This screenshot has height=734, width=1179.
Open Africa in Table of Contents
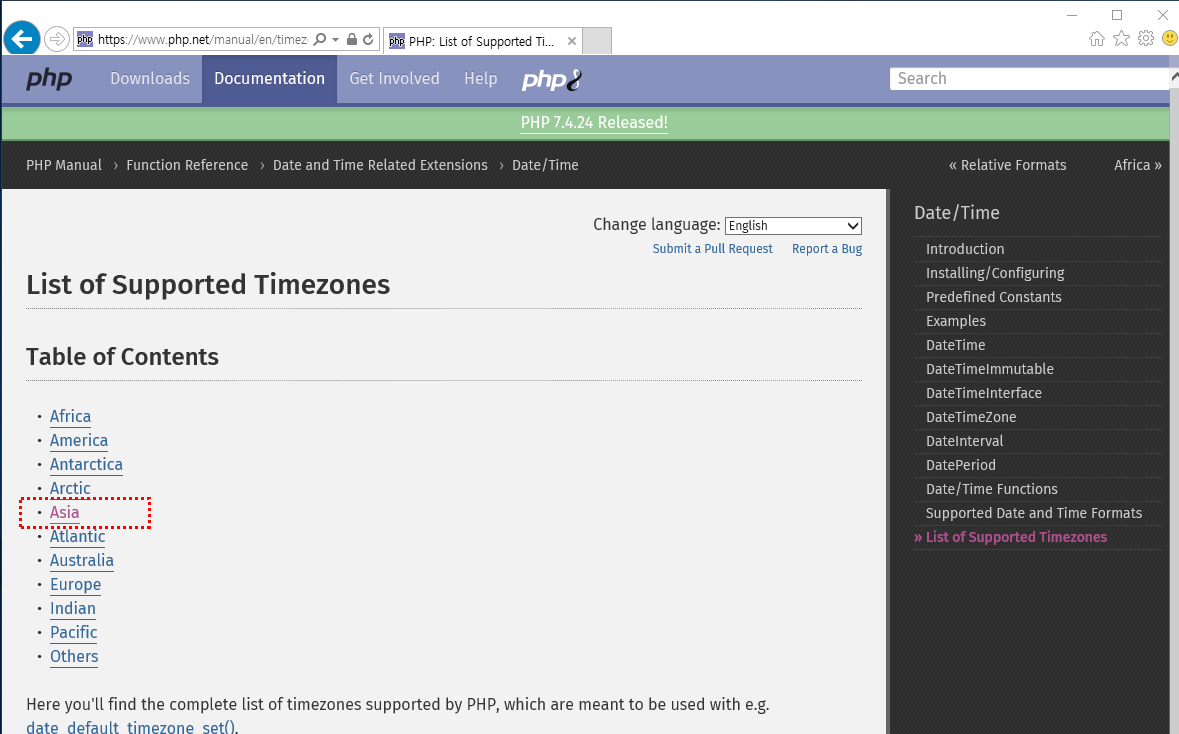pyautogui.click(x=70, y=417)
